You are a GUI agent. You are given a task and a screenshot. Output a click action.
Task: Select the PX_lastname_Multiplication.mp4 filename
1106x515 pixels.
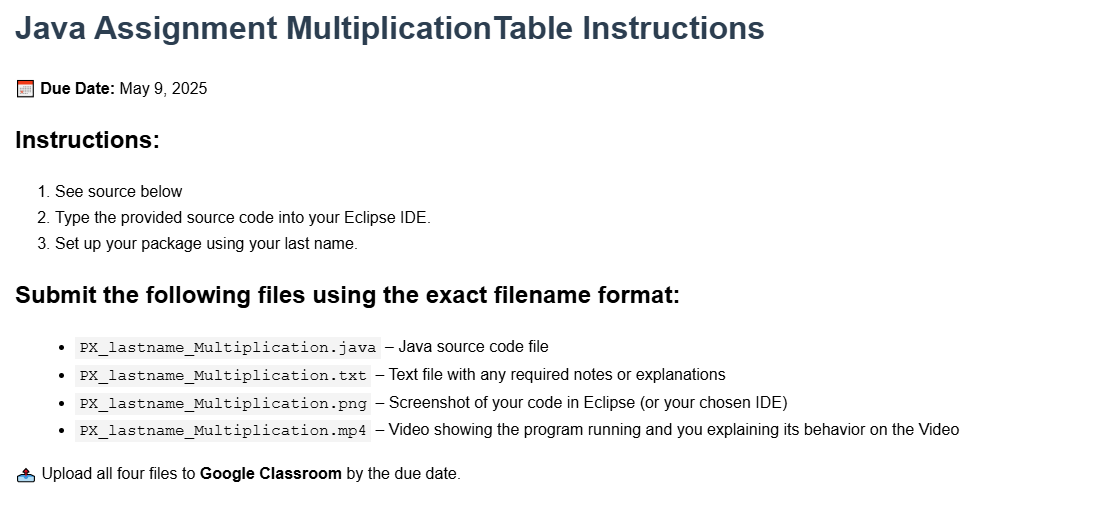point(223,430)
